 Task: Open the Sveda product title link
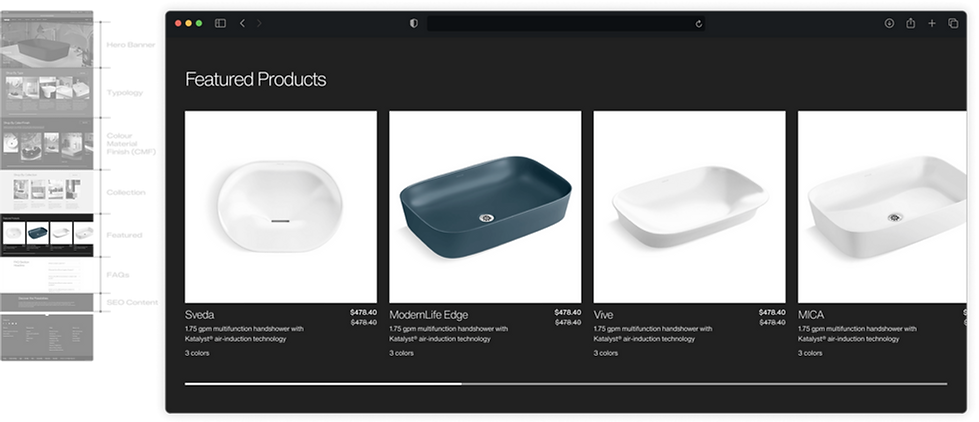tap(199, 315)
